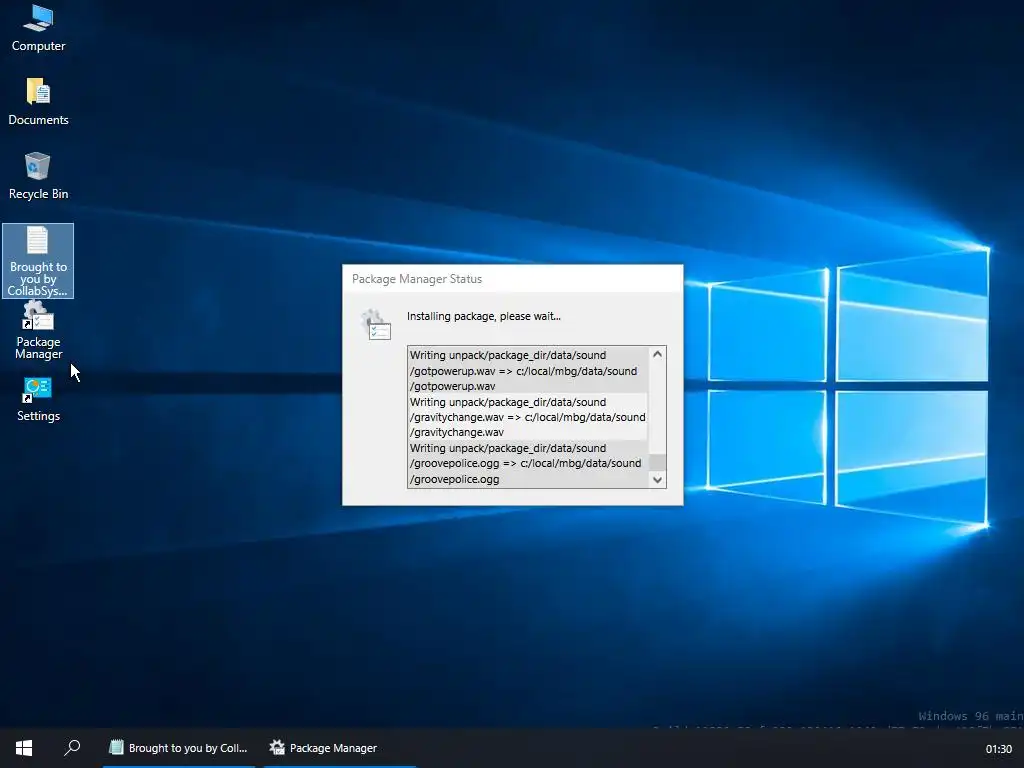This screenshot has height=768, width=1024.
Task: Click the log scroll down arrow
Action: (658, 480)
